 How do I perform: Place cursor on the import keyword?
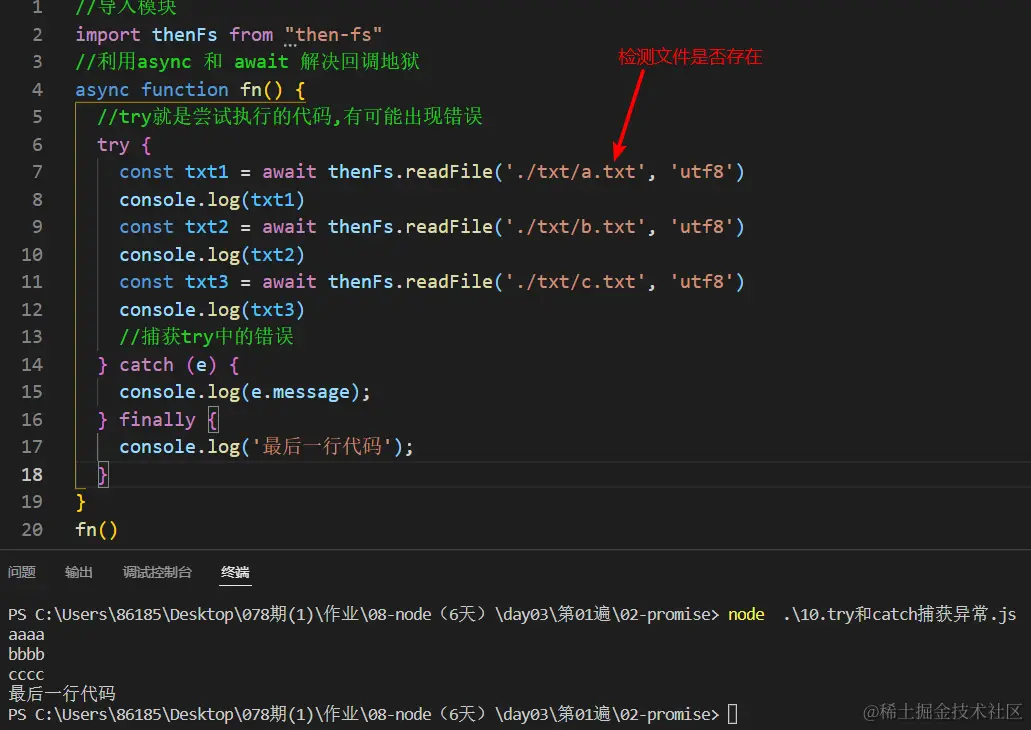tap(108, 34)
